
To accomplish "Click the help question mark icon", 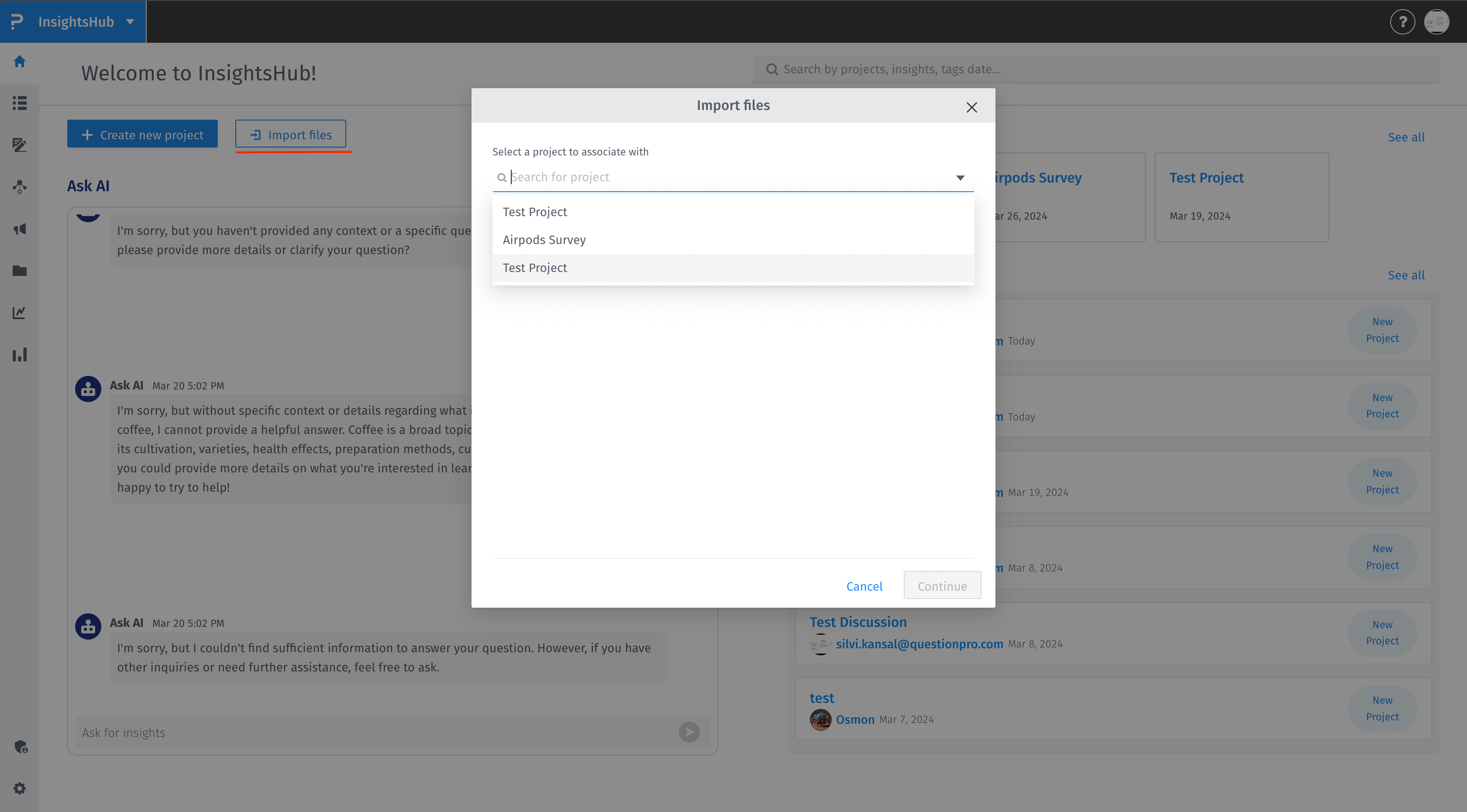I will [1402, 22].
